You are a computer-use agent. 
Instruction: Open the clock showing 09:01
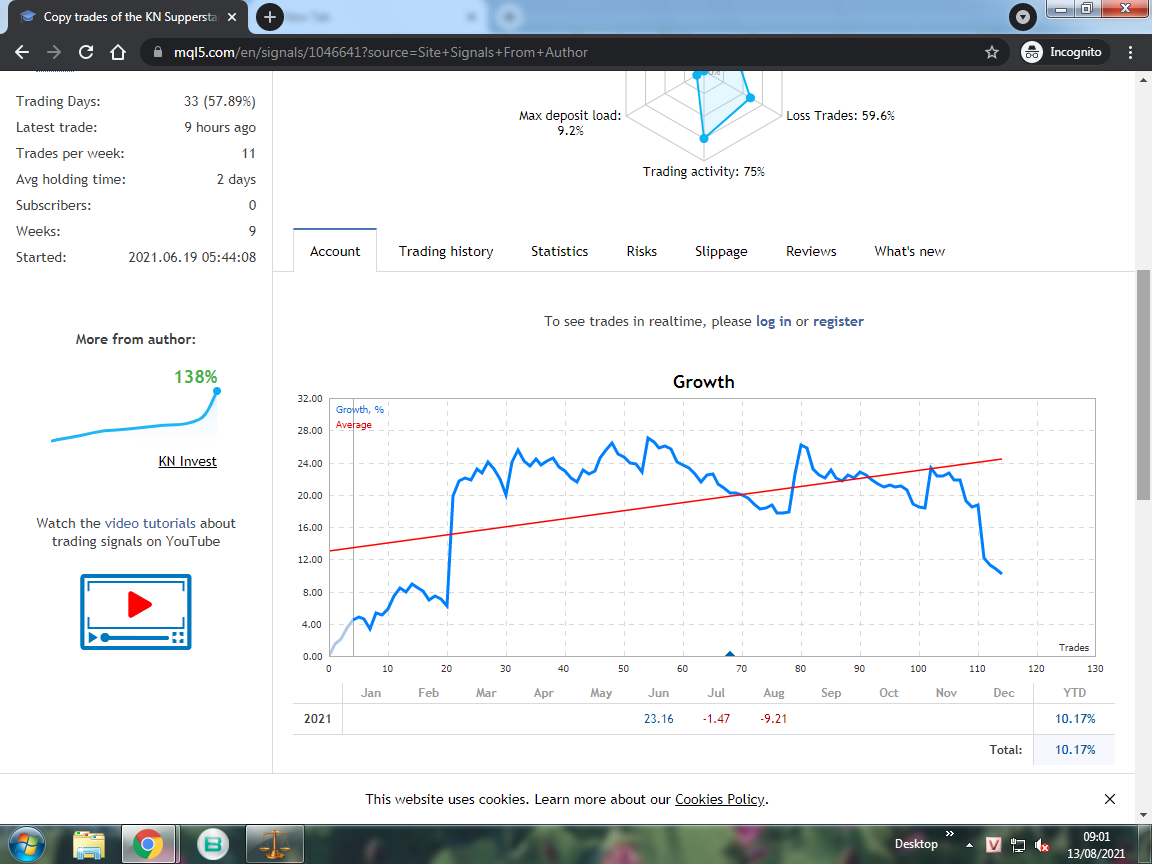click(x=1096, y=845)
